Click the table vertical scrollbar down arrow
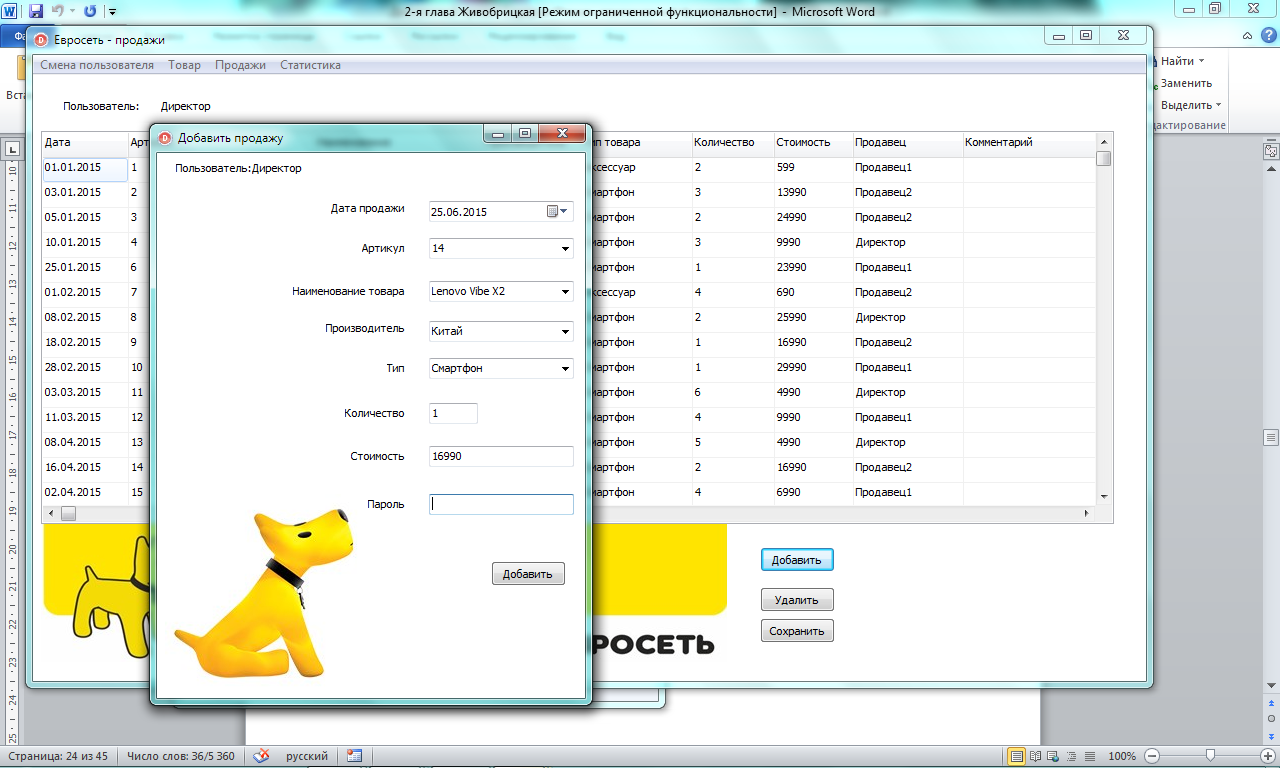Screen dimensions: 1280x768 1104,496
